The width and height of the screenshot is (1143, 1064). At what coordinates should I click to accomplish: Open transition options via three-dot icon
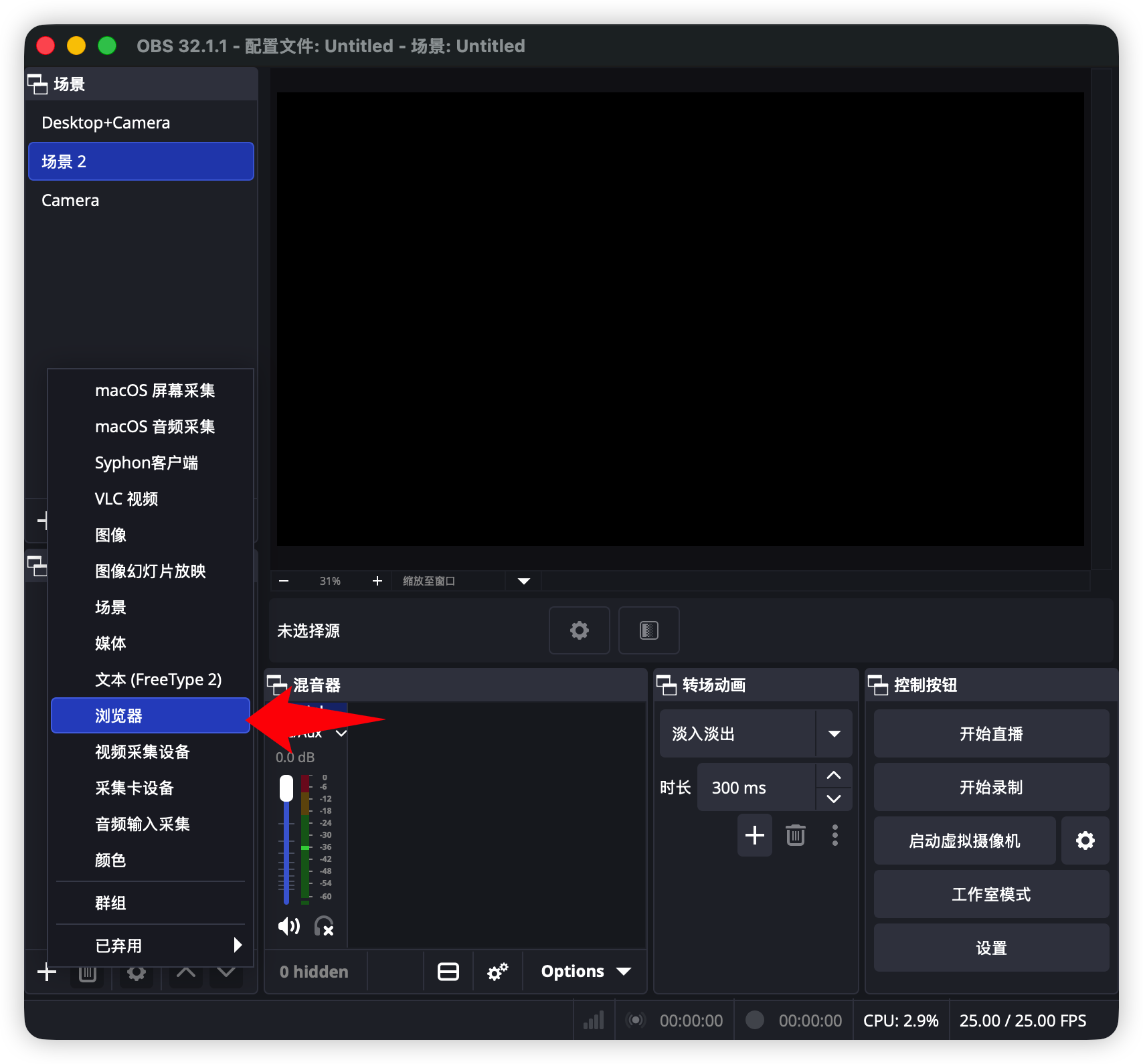click(x=834, y=834)
